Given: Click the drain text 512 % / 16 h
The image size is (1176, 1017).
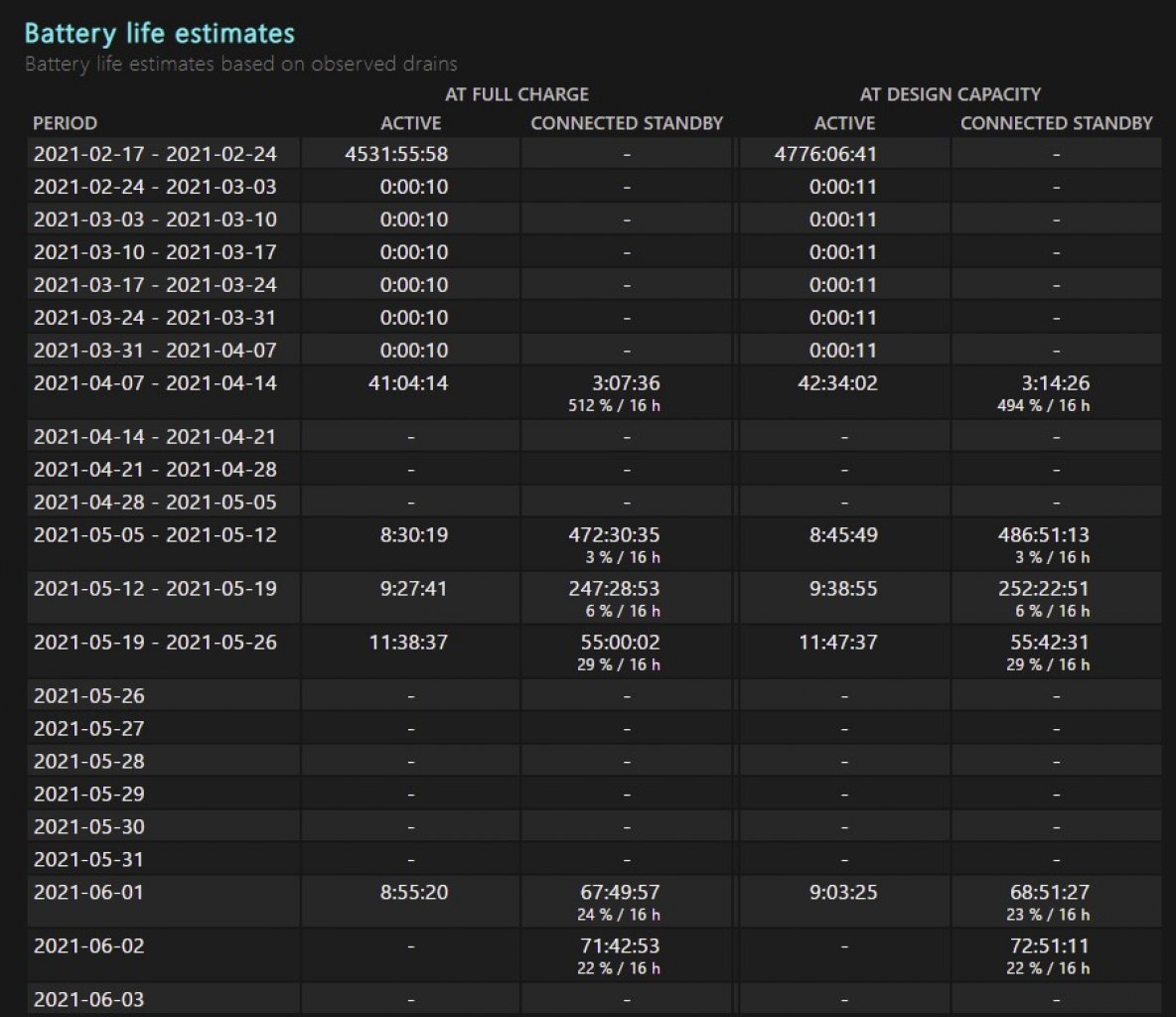Looking at the screenshot, I should point(614,406).
